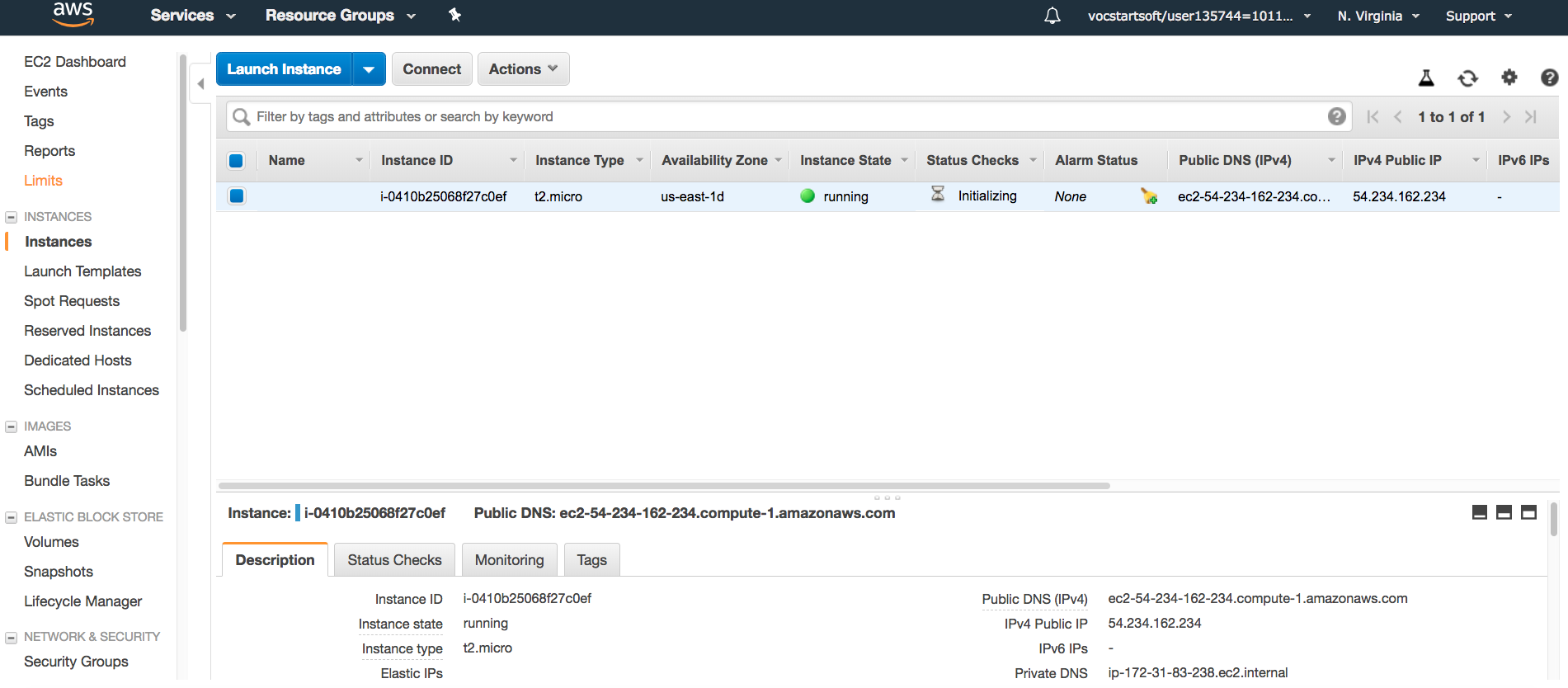Open Events in the sidebar
The height and width of the screenshot is (688, 1568).
tap(45, 92)
